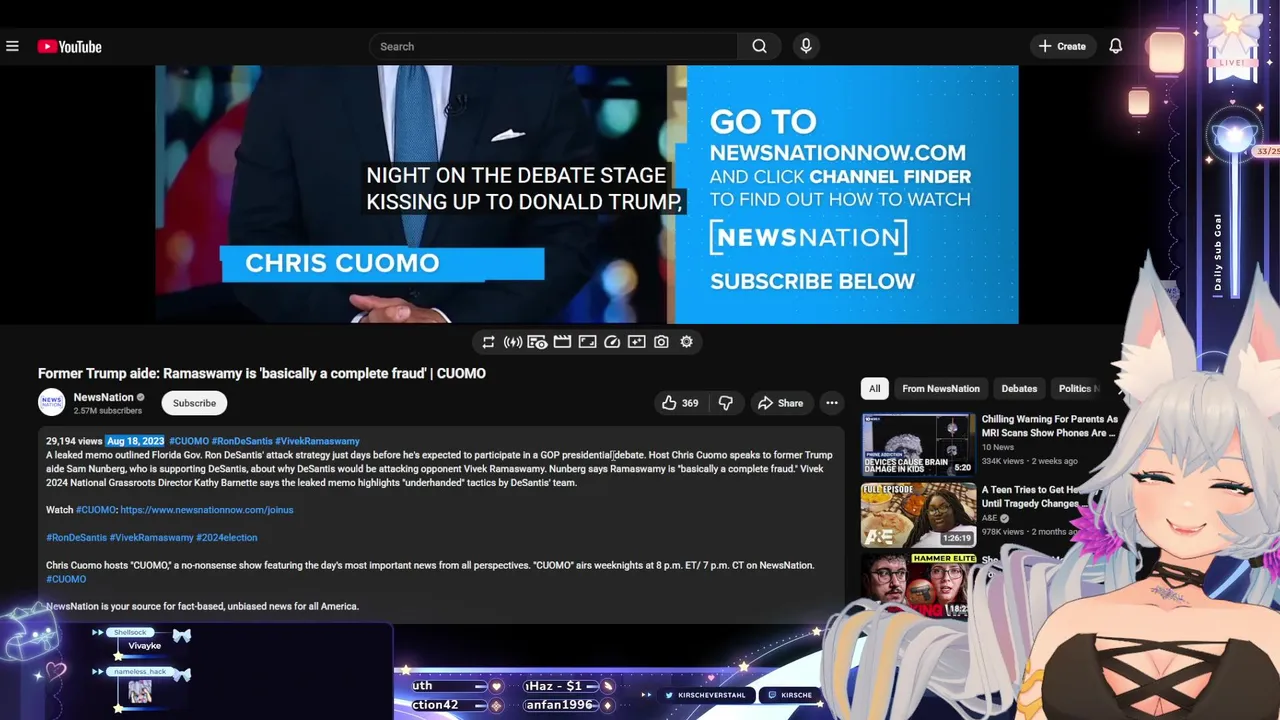Screen dimensions: 1280x720
Task: Toggle the eye-overlay visibility icon
Action: [x=537, y=342]
